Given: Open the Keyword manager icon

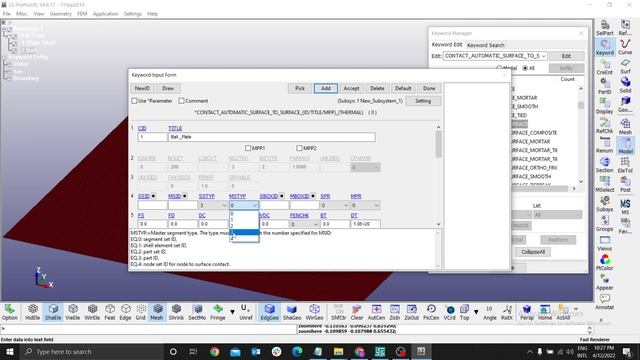Looking at the screenshot, I should 604,47.
